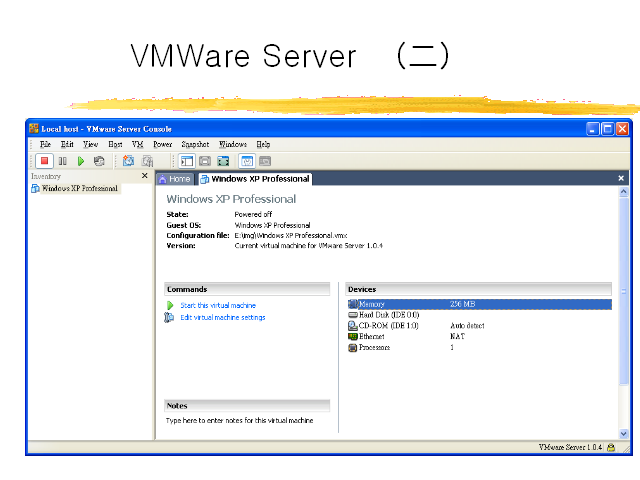Open the View menu

click(x=91, y=144)
